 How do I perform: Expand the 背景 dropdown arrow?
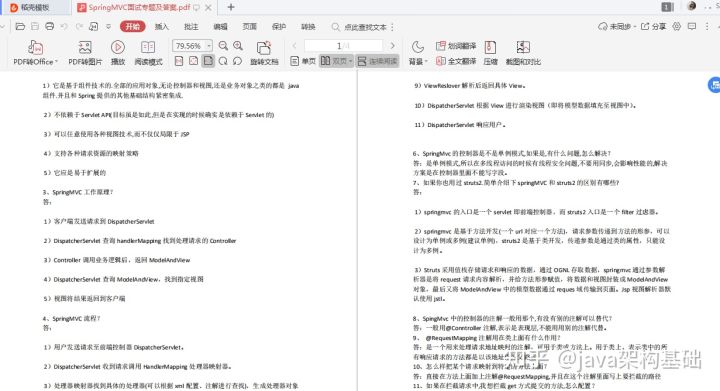[x=426, y=61]
